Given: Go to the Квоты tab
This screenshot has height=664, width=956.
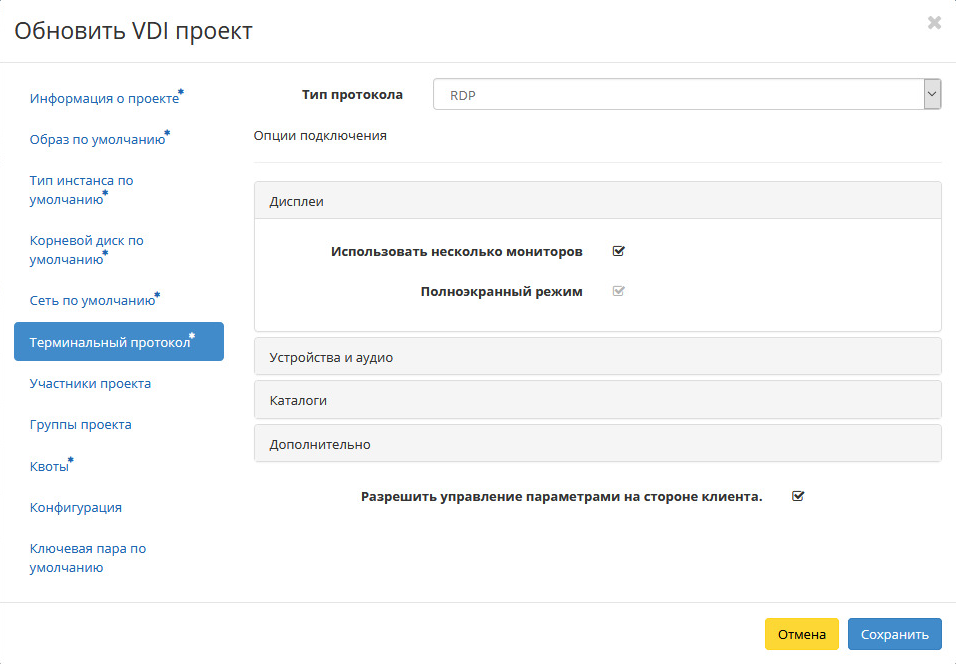Looking at the screenshot, I should pos(50,466).
